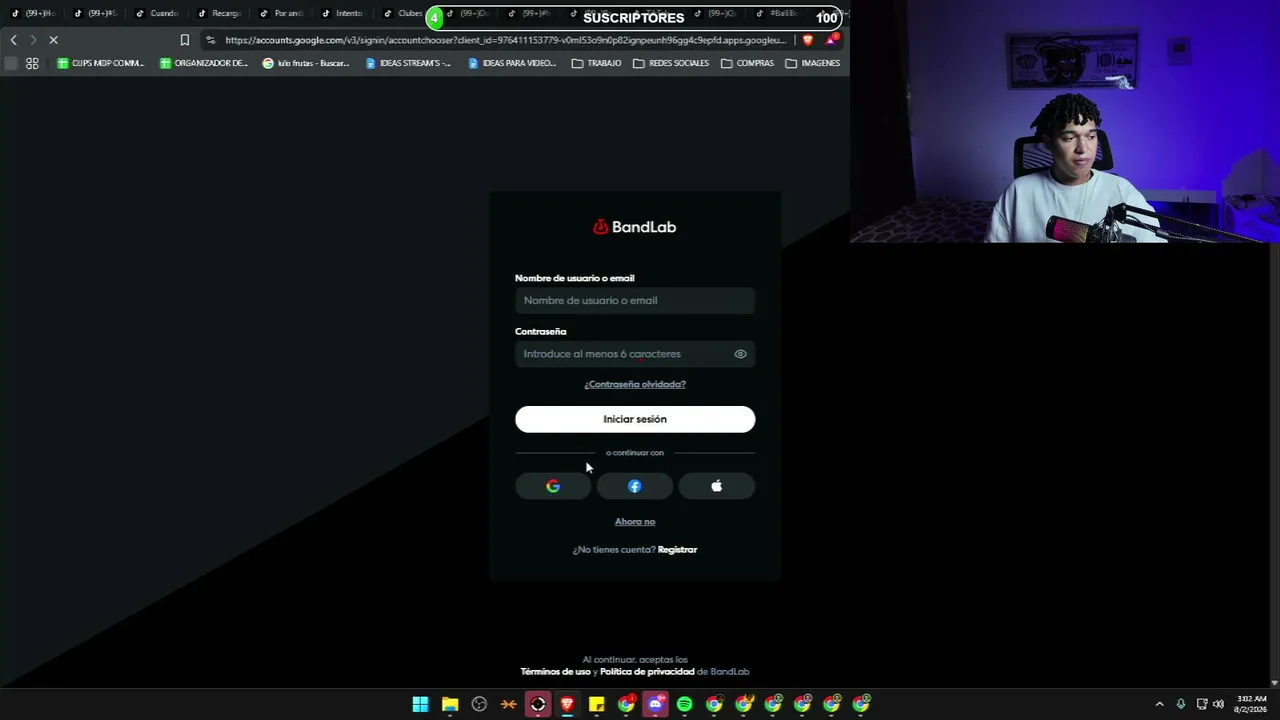Open the CLIPS MDP COMM bookmark
Screen dimensions: 1280x720
pos(101,63)
